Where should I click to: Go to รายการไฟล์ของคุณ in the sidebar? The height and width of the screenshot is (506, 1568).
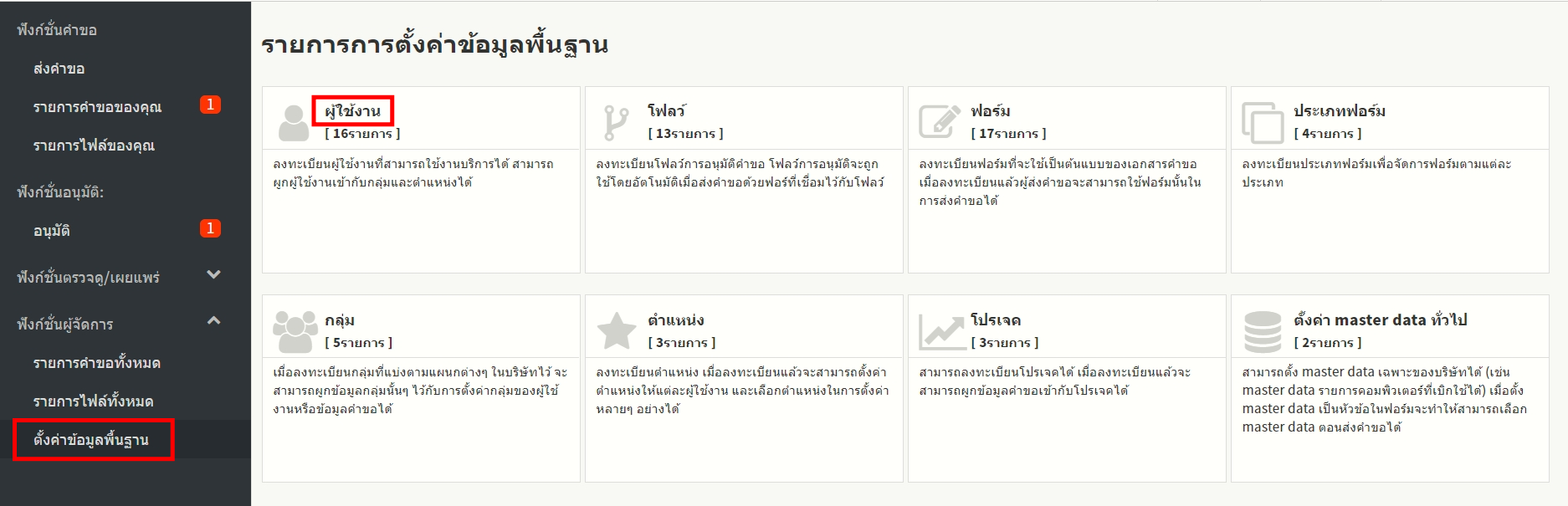coord(94,146)
